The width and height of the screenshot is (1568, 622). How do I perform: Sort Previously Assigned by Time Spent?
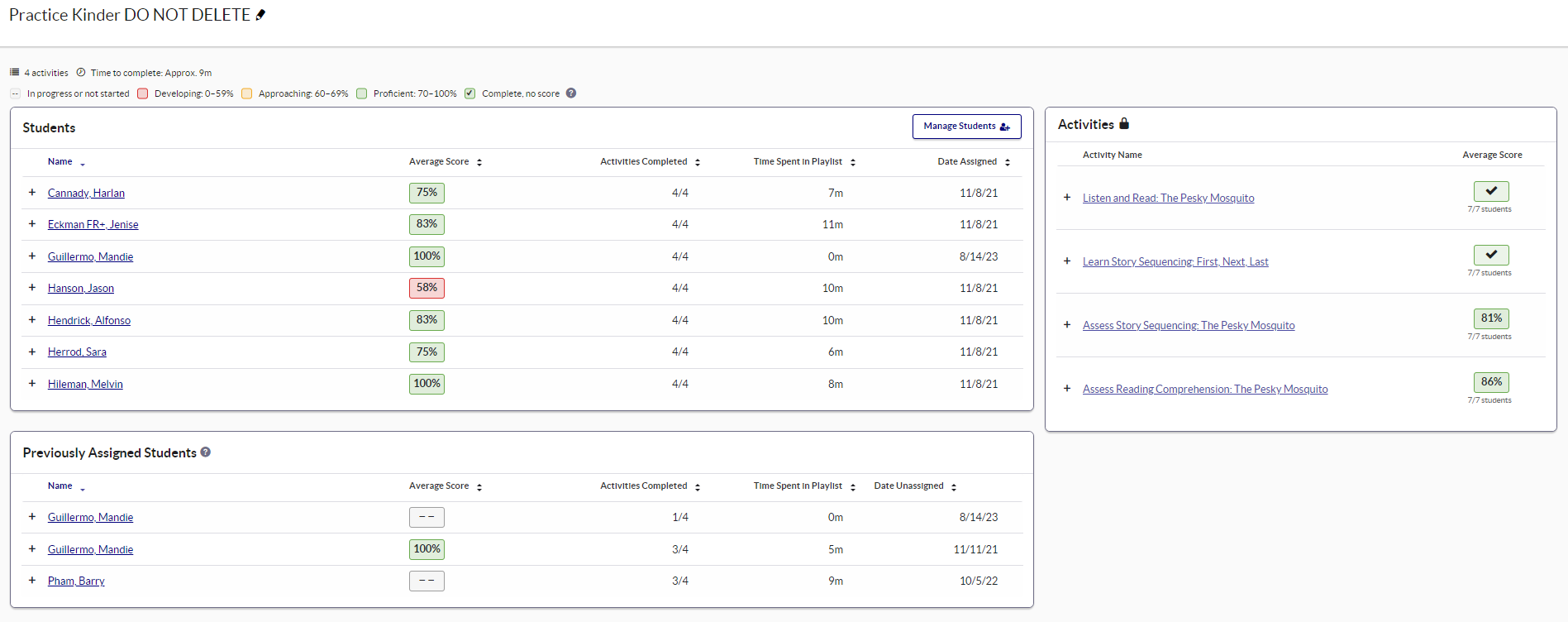click(853, 486)
